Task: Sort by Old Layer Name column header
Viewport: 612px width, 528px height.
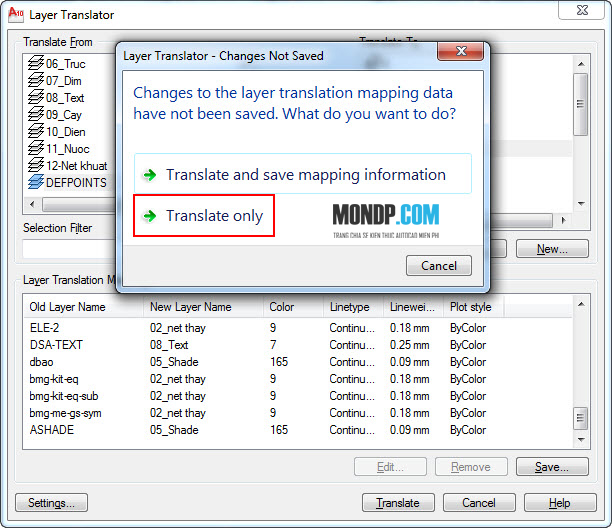Action: tap(84, 307)
